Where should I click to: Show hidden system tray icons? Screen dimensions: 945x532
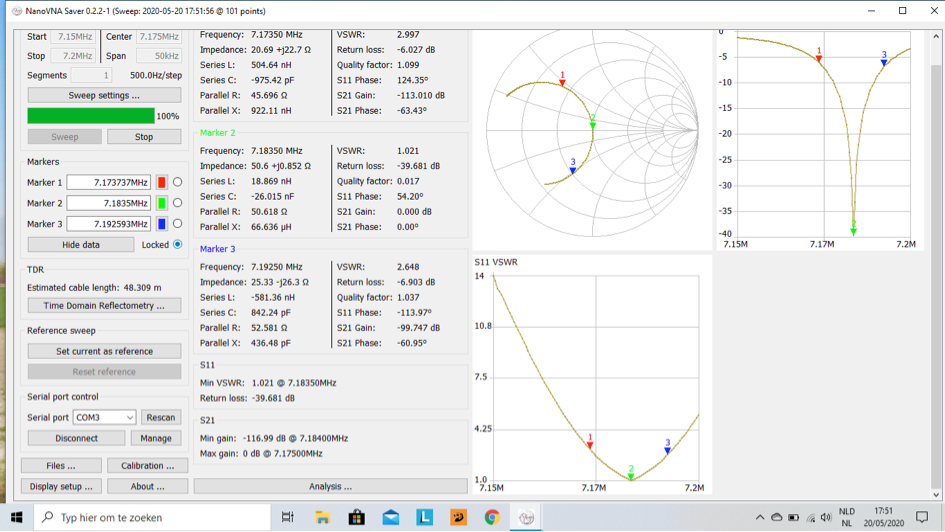759,518
